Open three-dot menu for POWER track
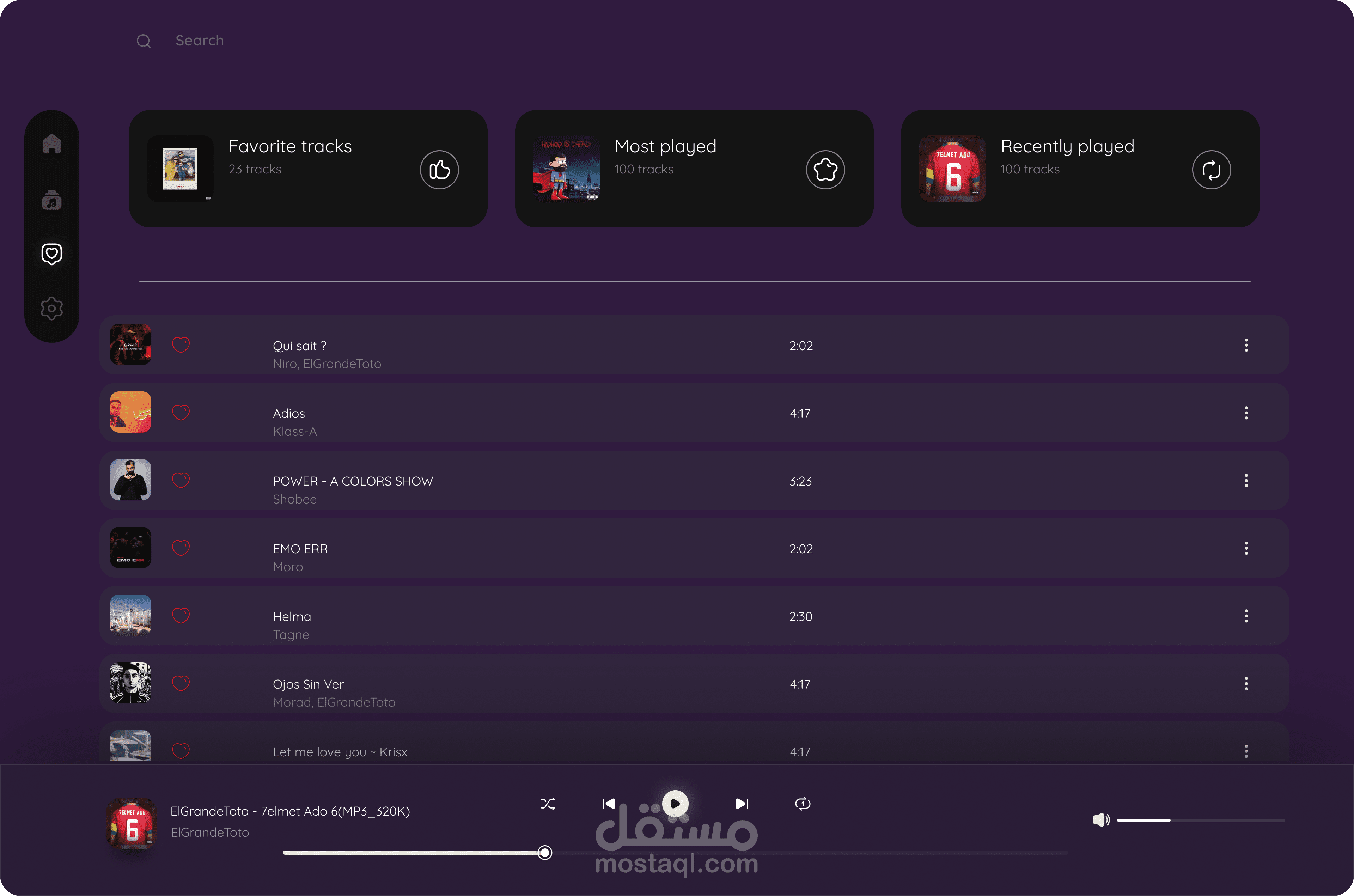The height and width of the screenshot is (896, 1354). click(x=1246, y=481)
